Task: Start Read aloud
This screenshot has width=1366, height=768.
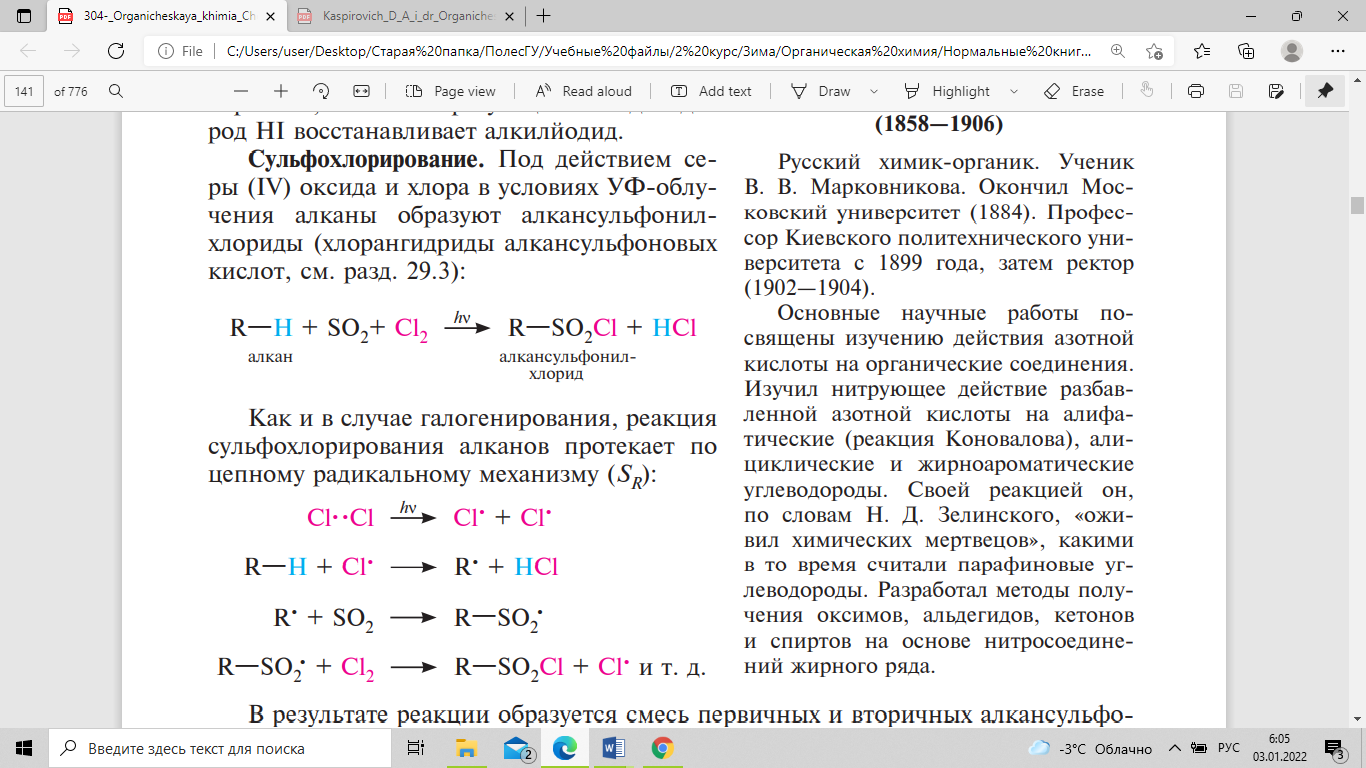Action: (x=584, y=91)
